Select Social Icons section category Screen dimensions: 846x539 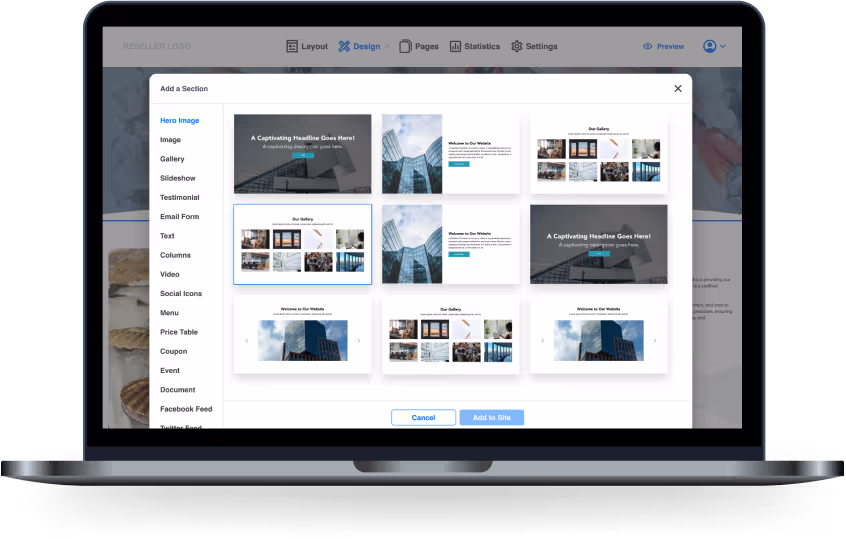coord(181,294)
